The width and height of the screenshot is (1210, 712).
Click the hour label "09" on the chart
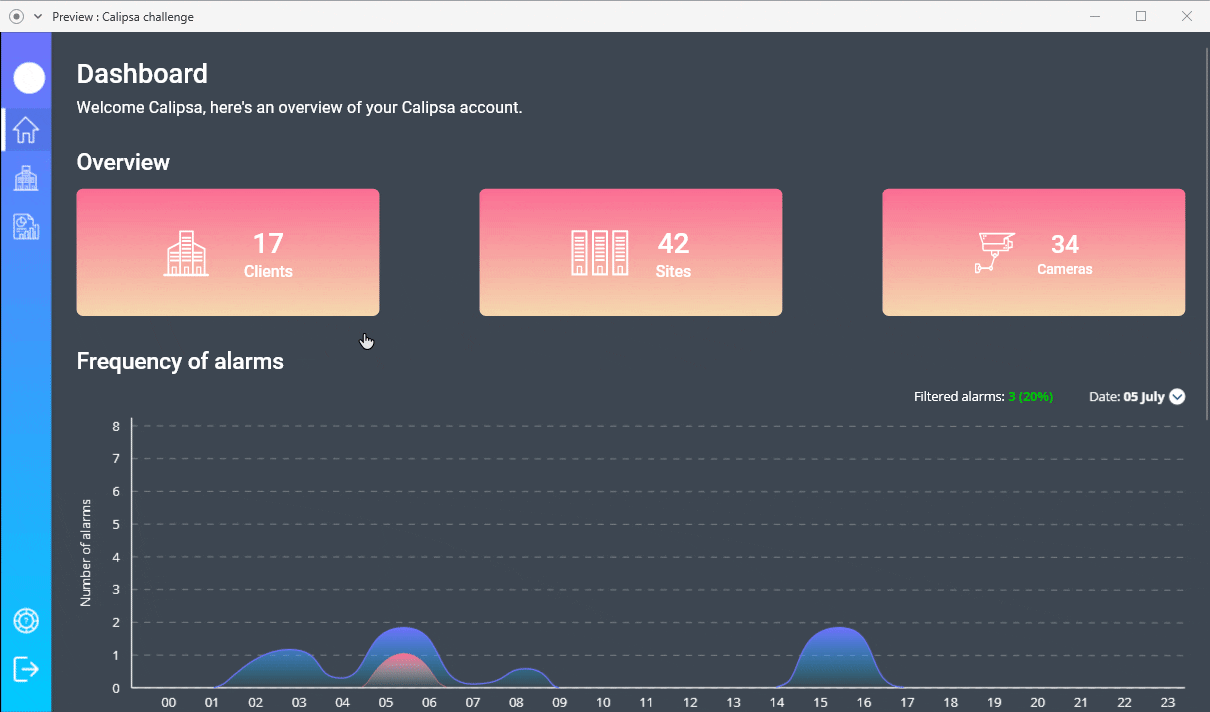(559, 703)
